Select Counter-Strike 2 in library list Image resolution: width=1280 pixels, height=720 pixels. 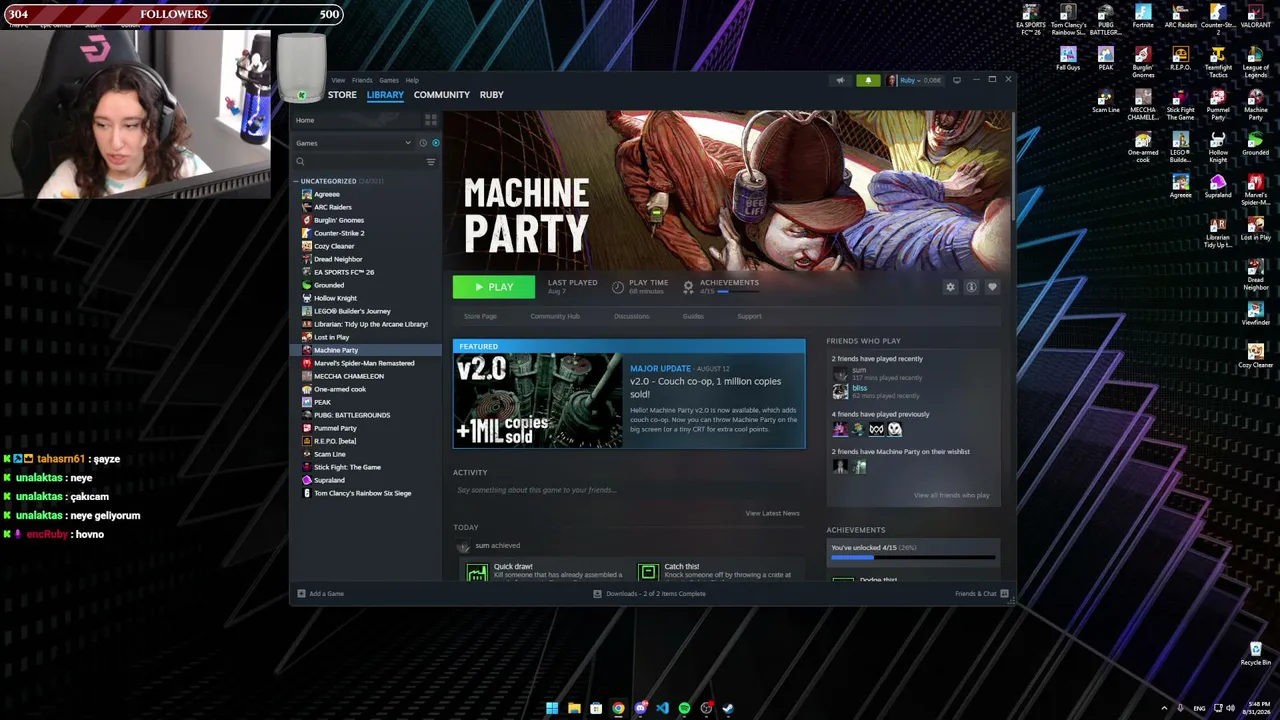365,233
